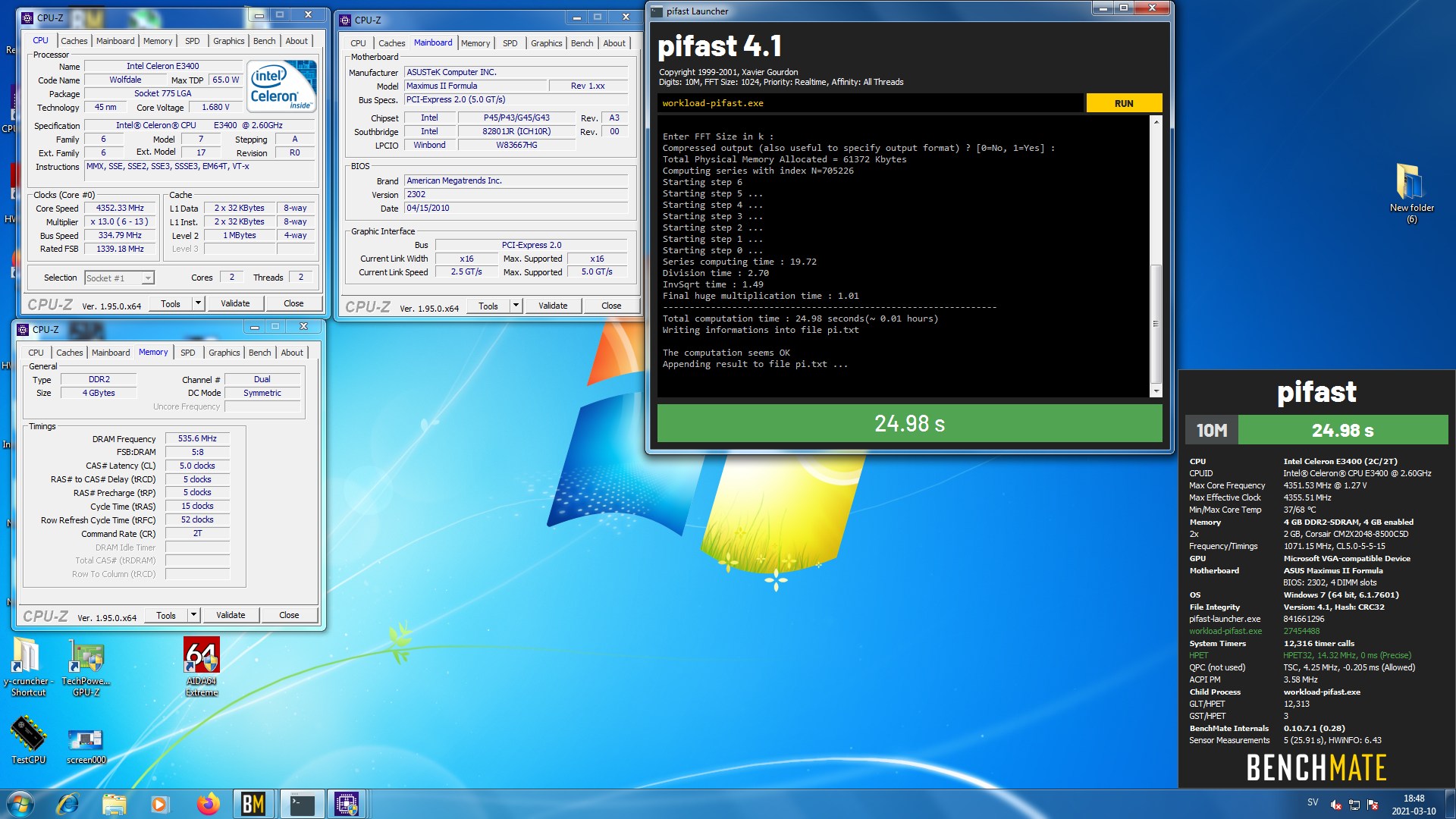The width and height of the screenshot is (1456, 819).
Task: Click Maximus II Formula model field
Action: [x=475, y=86]
